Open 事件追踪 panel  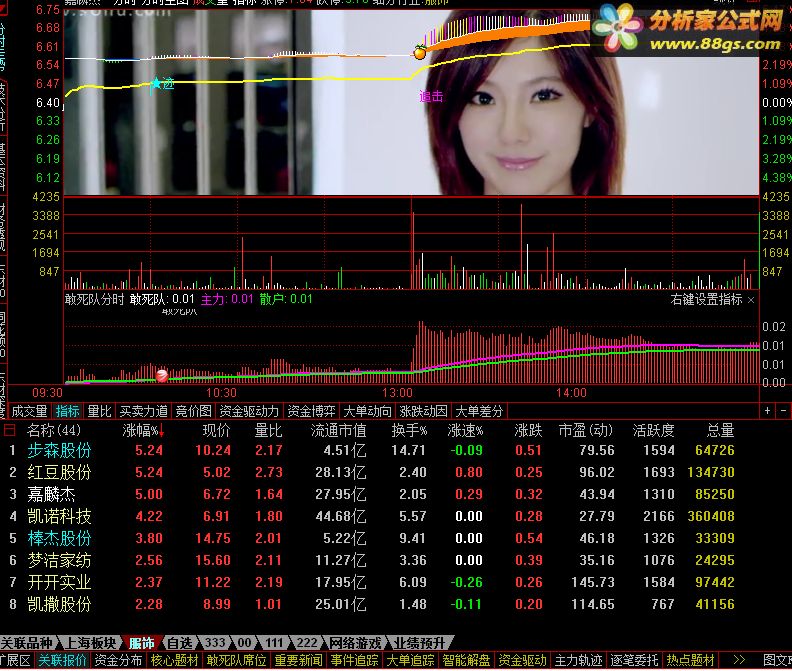(x=355, y=660)
